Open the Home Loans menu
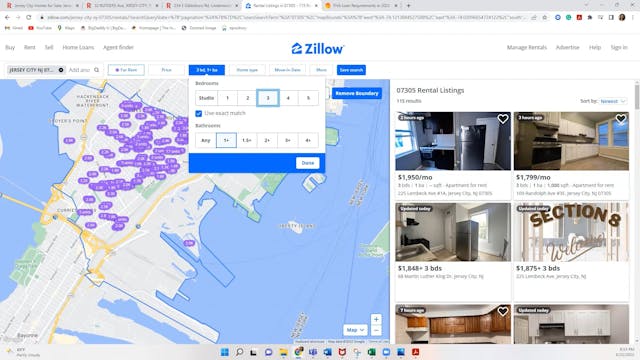The width and height of the screenshot is (640, 360). point(78,47)
